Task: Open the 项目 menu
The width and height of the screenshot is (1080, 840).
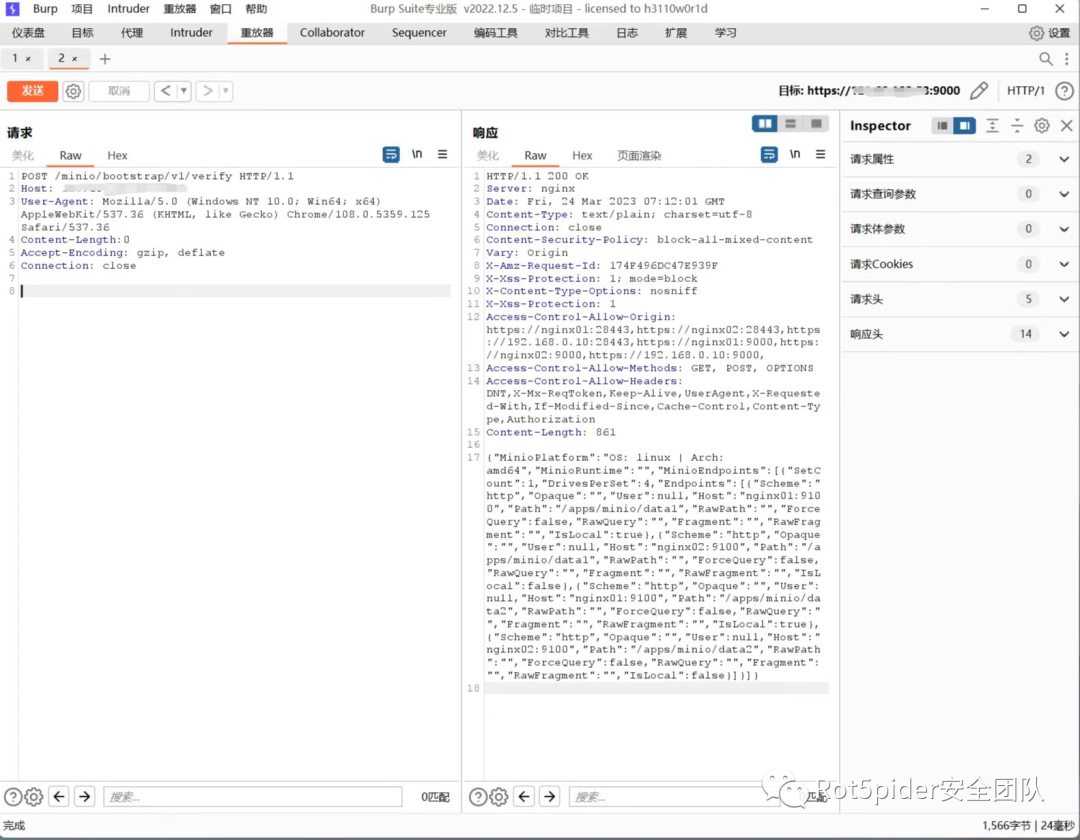Action: (82, 9)
